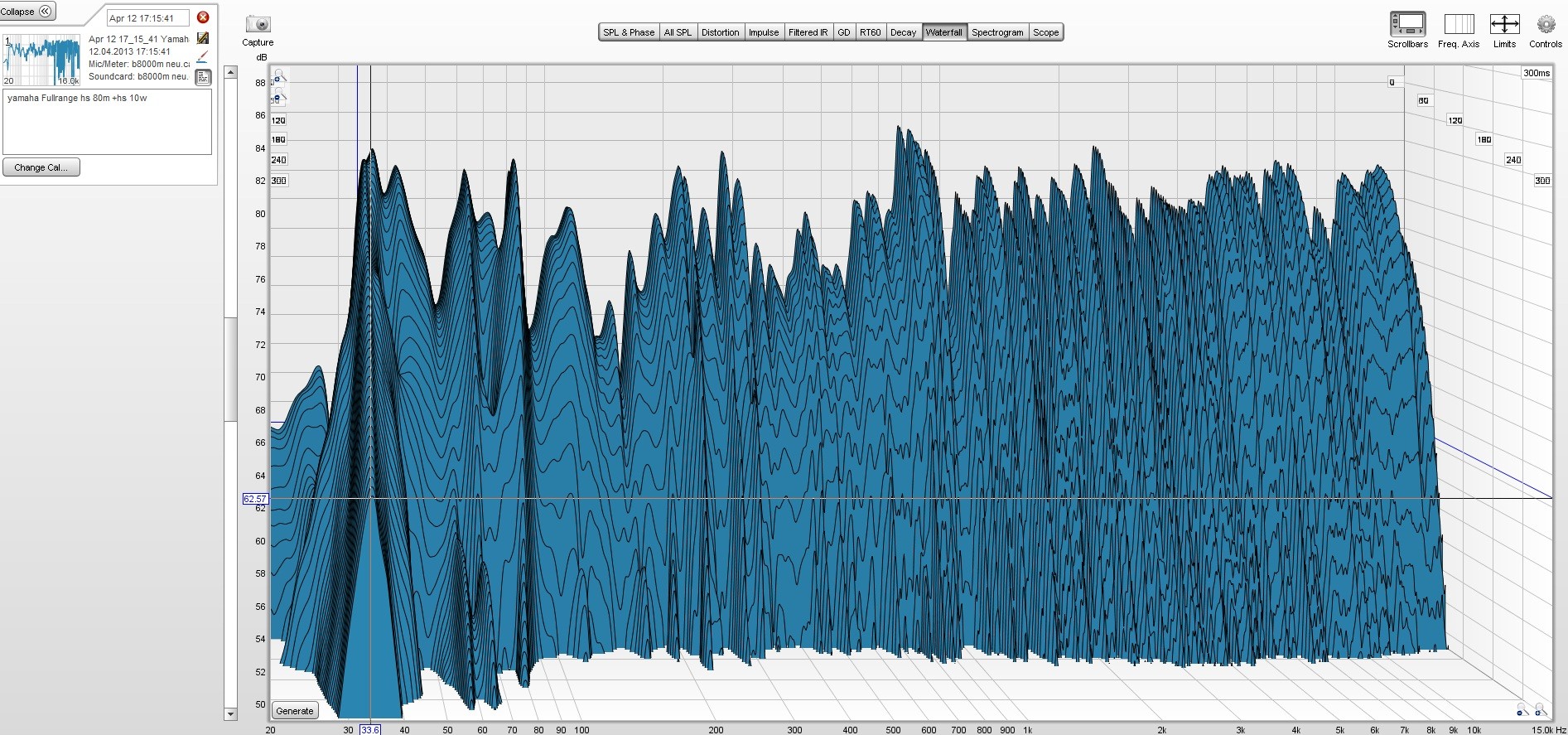Zoom out horizontal axis magnifier
The height and width of the screenshot is (735, 1568).
tap(1522, 709)
